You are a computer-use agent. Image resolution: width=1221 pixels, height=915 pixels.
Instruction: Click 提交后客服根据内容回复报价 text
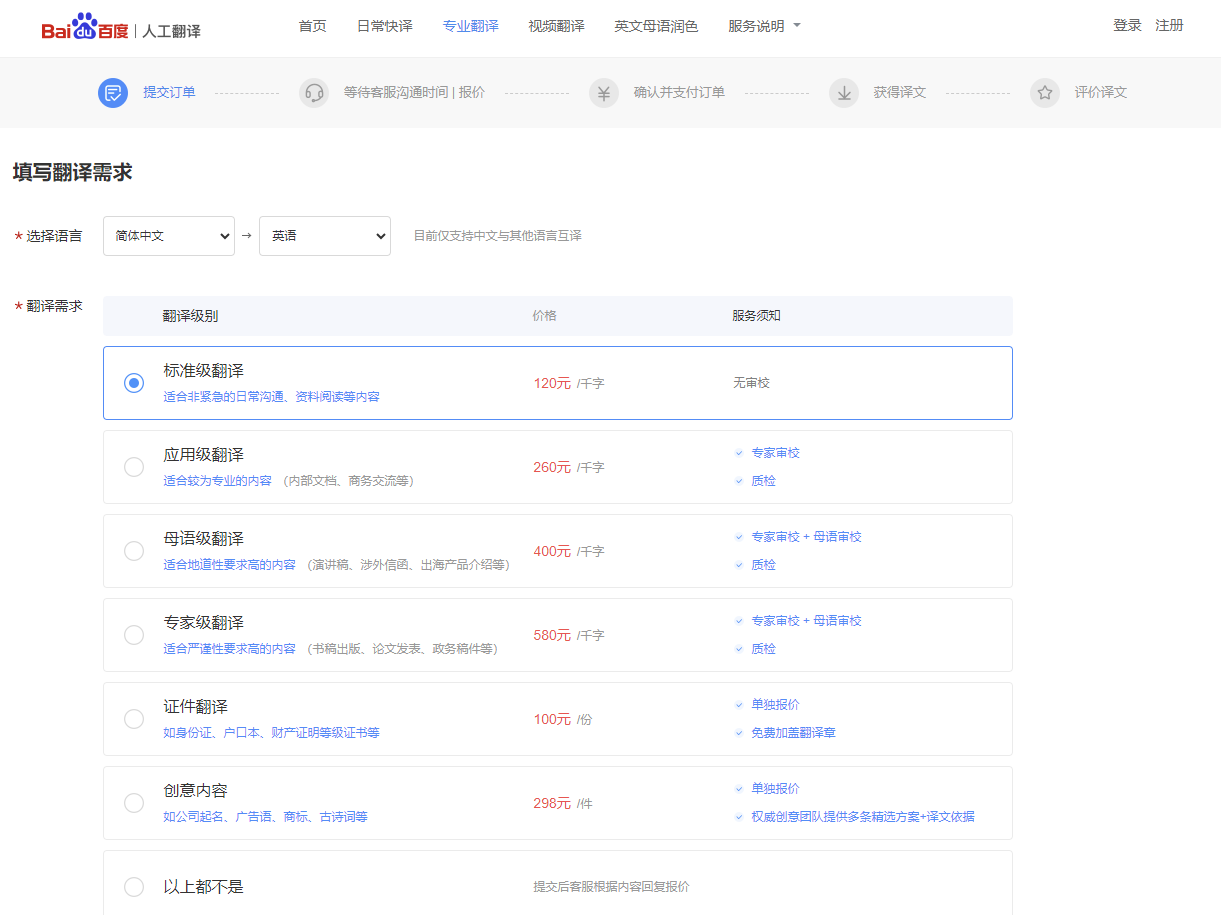click(611, 887)
